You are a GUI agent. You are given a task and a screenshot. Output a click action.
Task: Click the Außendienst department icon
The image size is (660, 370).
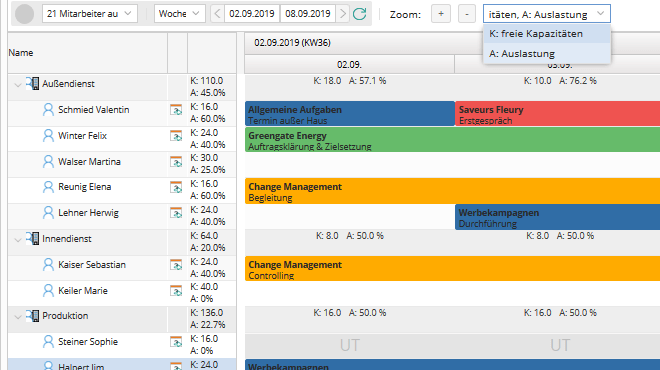point(32,83)
